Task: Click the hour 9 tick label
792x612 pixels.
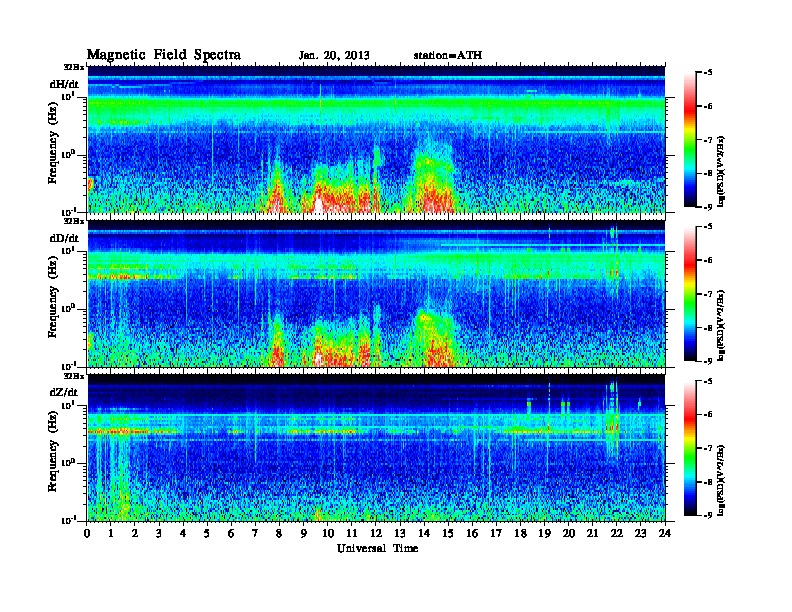Action: point(304,534)
